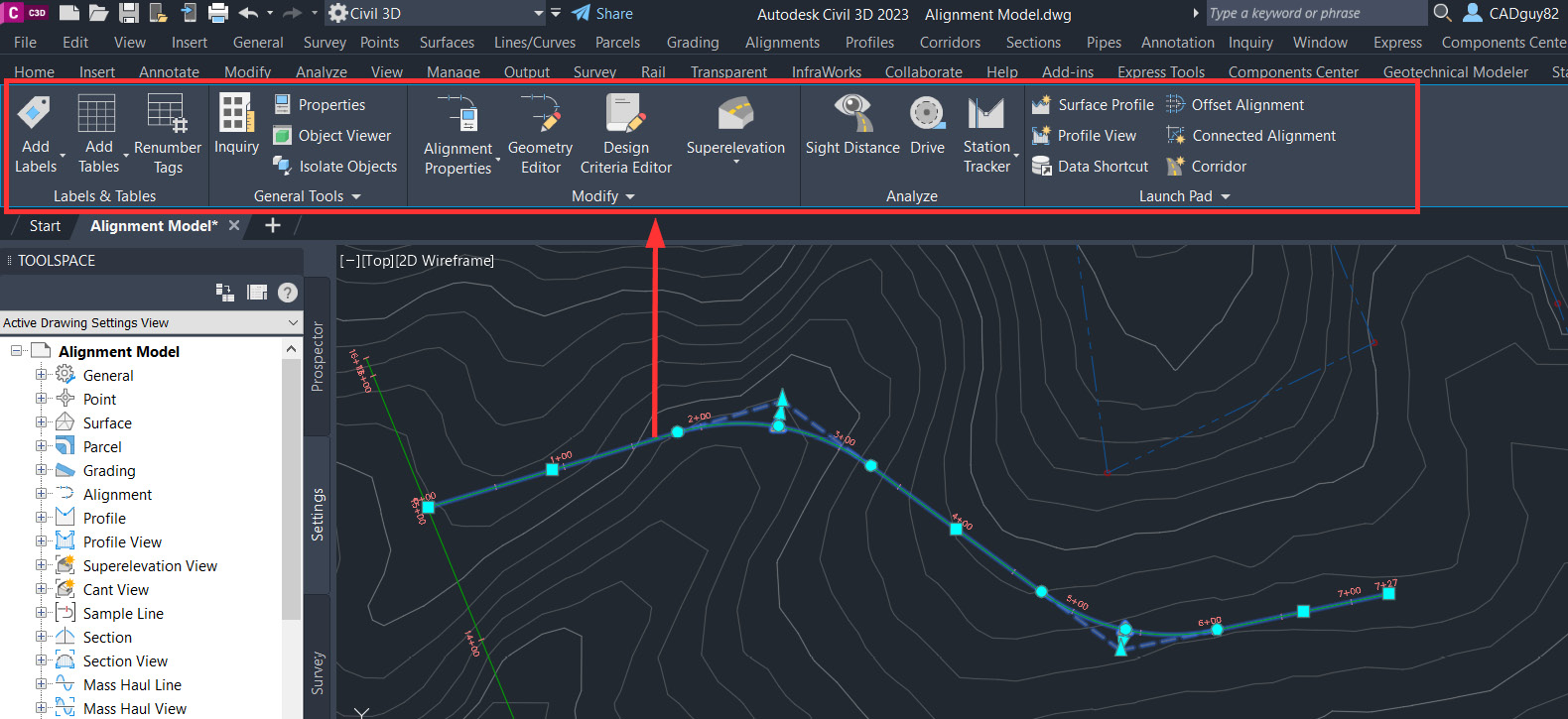
Task: Create a Data Shortcut
Action: 1090,167
